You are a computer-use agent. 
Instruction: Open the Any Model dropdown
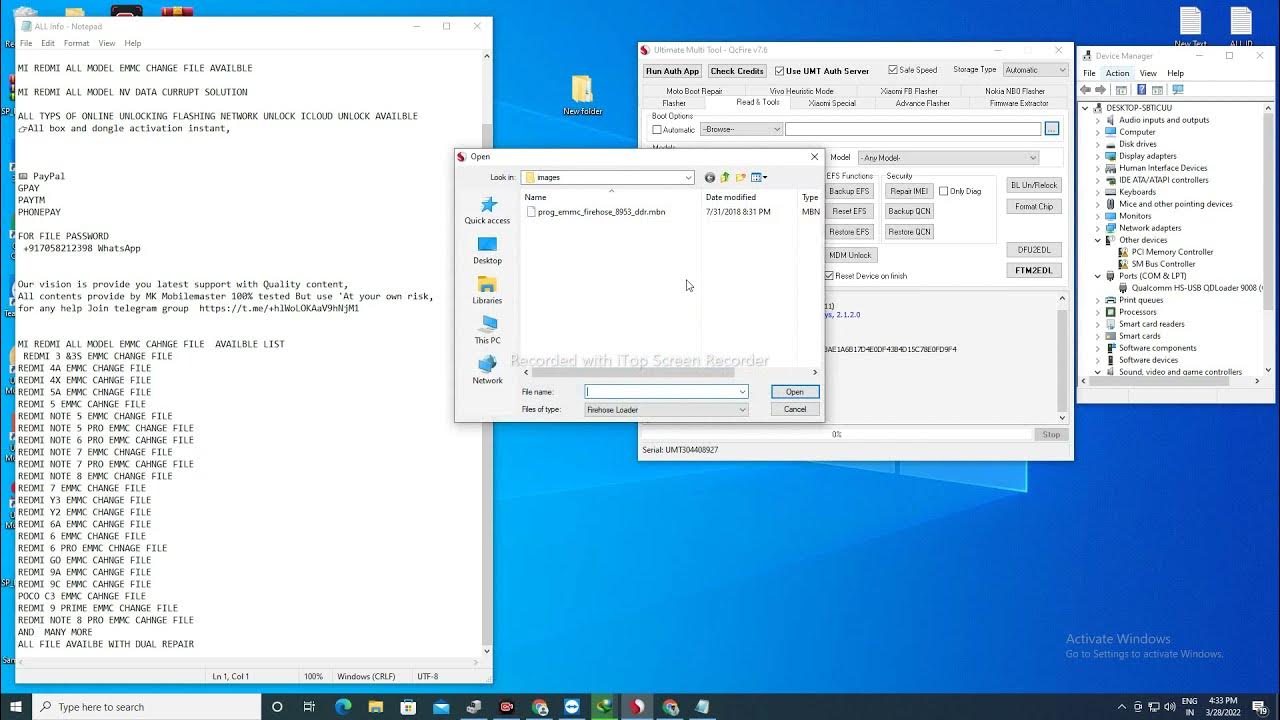[x=948, y=158]
